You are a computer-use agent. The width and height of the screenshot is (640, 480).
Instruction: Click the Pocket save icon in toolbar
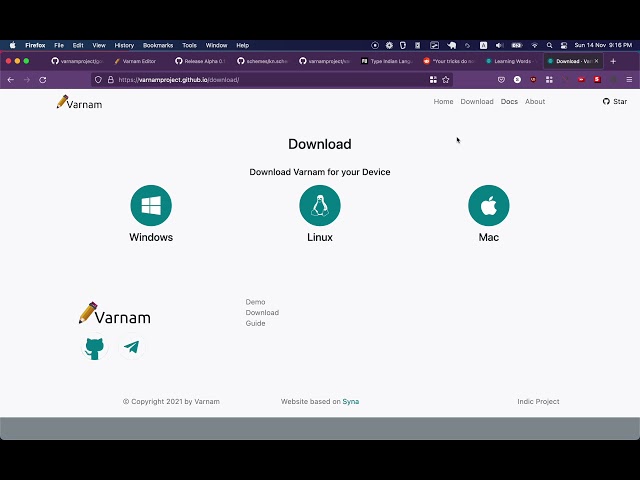[501, 80]
